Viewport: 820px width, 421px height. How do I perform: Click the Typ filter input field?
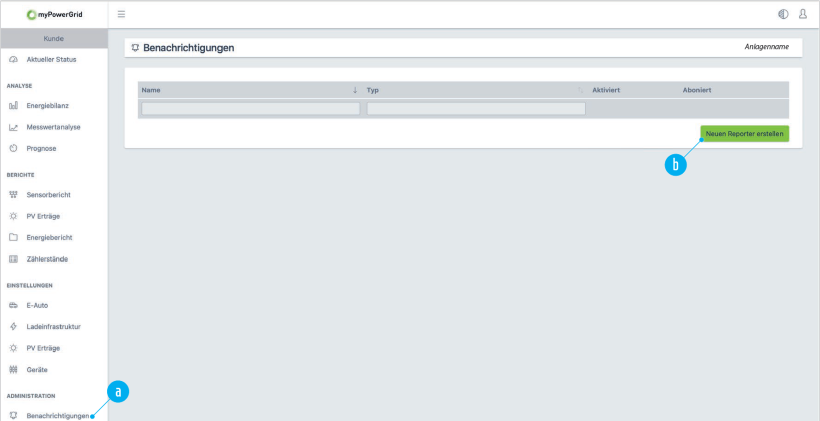tap(475, 108)
